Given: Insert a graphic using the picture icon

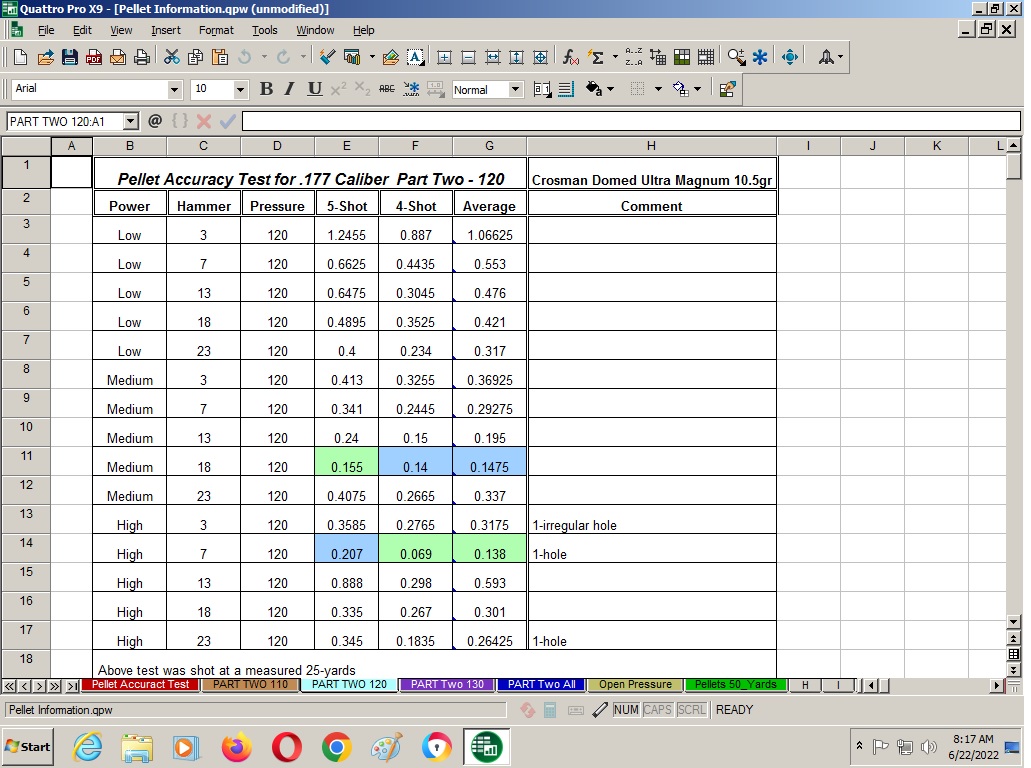Looking at the screenshot, I should 391,57.
